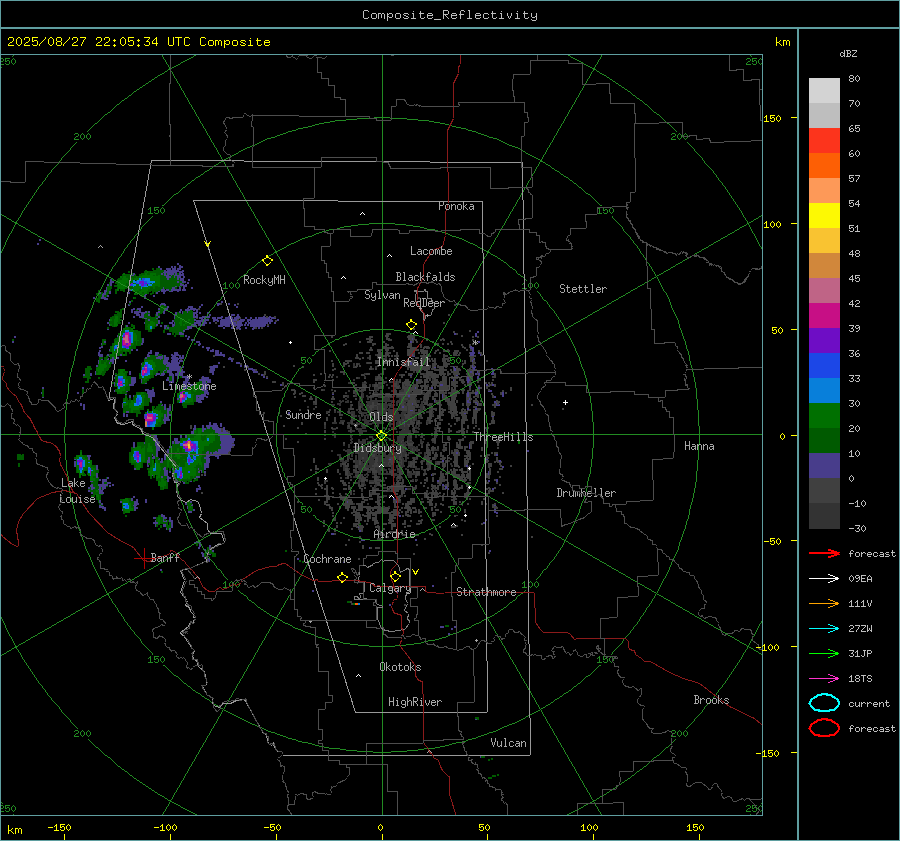Click the Calgary city label
900x841 pixels.
[390, 588]
